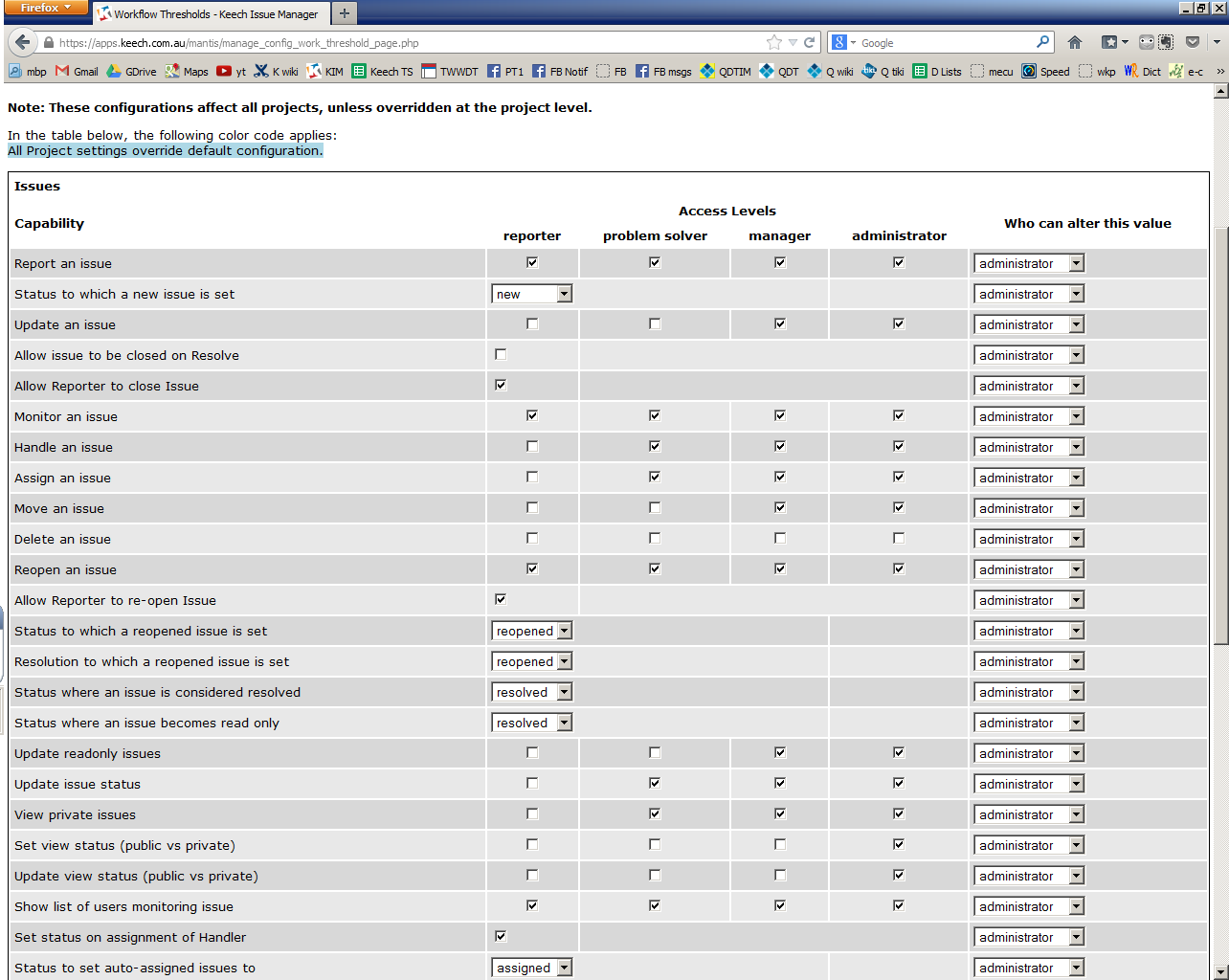Click the vertical page scrollbar
1229x980 pixels.
(x=1220, y=431)
